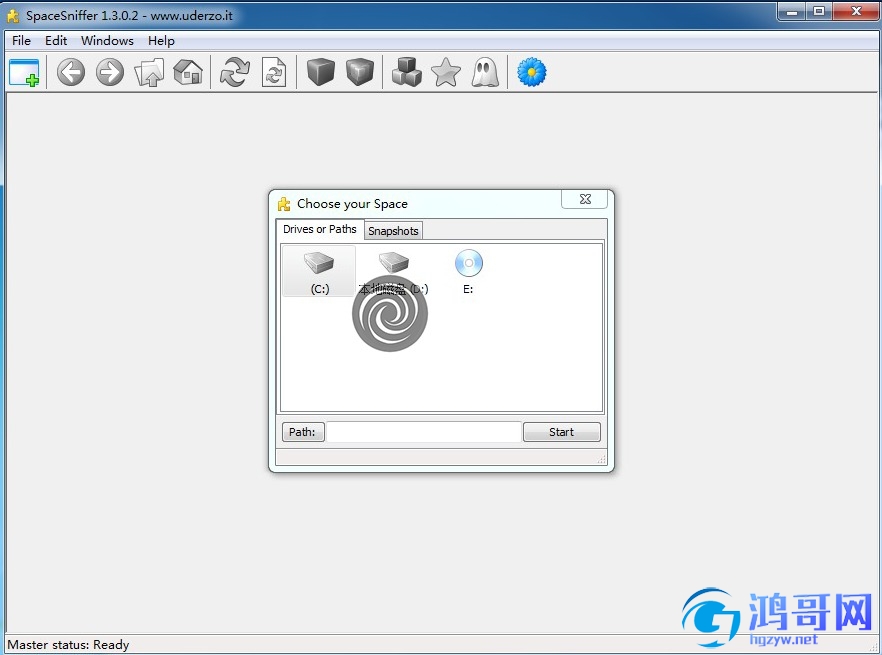
Task: Click the double-arrow rescan icon
Action: [x=235, y=73]
